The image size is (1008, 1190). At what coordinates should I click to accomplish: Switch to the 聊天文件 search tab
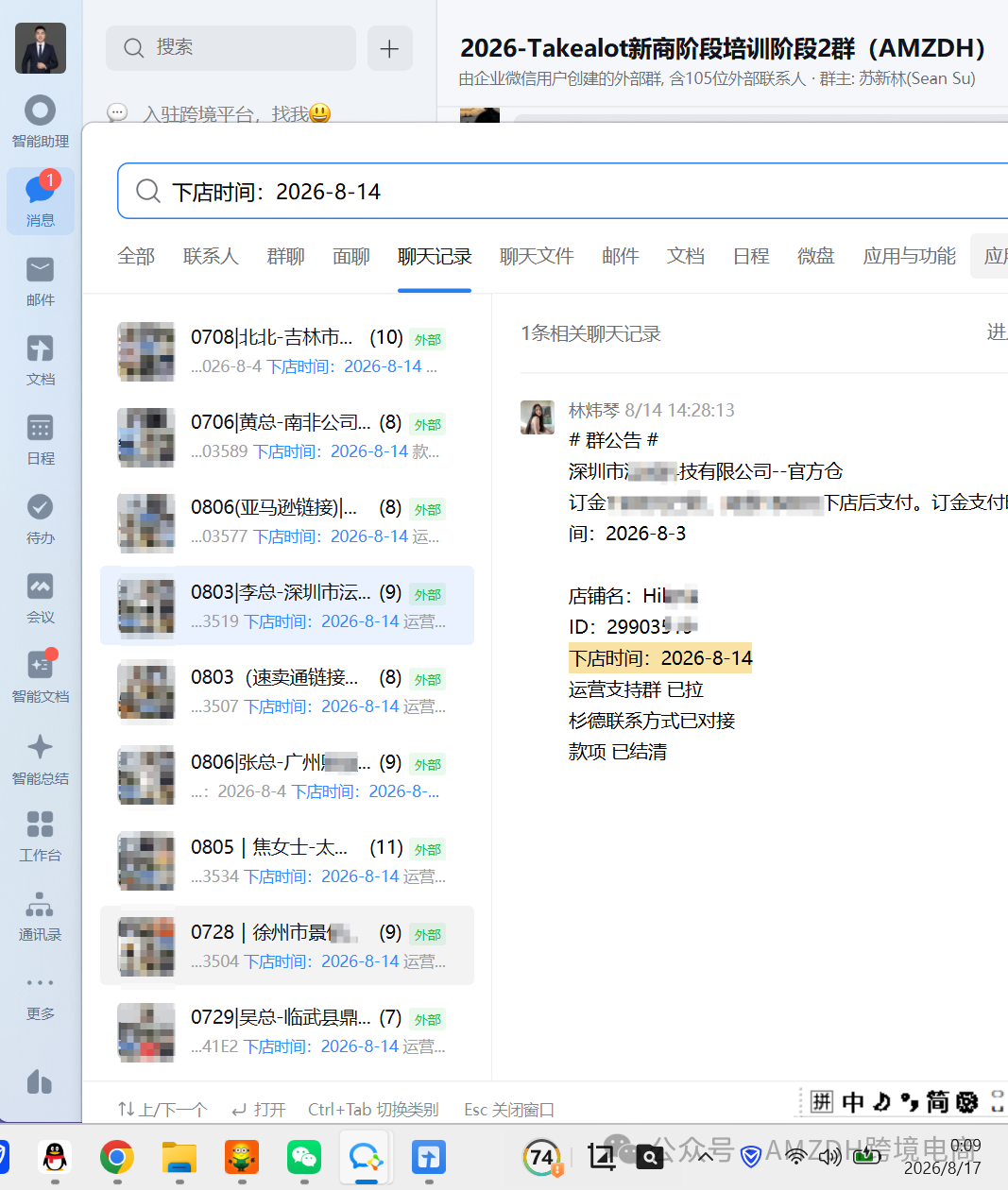click(x=537, y=256)
